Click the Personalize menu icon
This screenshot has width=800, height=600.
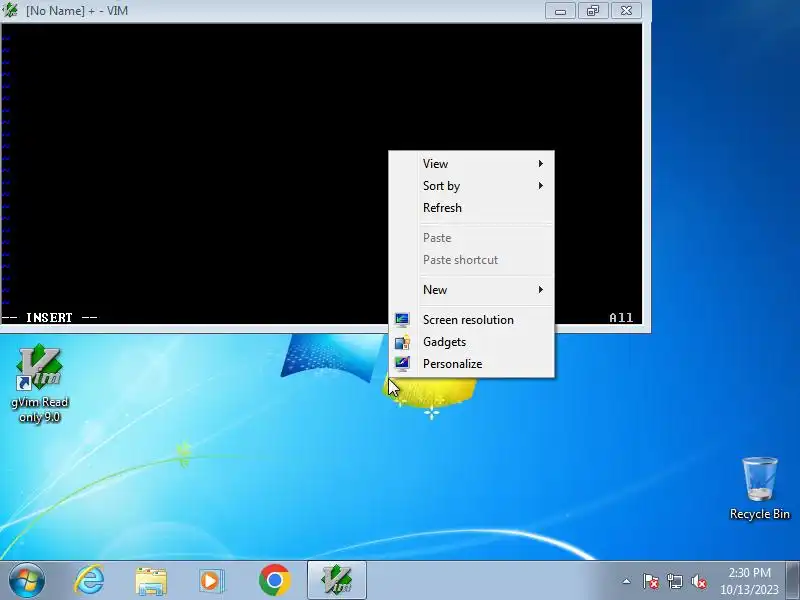[402, 364]
